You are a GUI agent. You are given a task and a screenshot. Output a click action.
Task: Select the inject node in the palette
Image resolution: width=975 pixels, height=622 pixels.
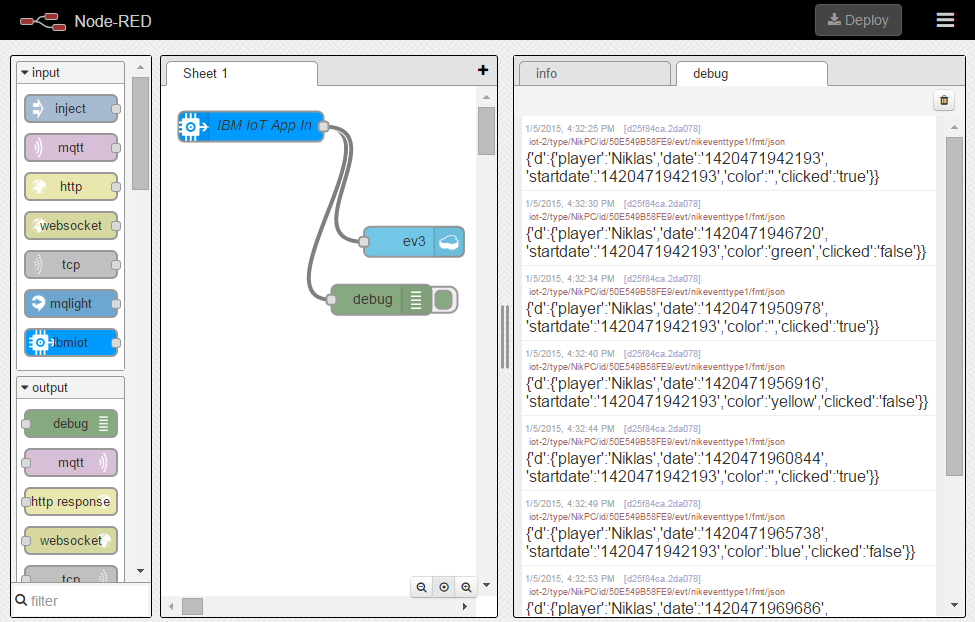click(71, 109)
